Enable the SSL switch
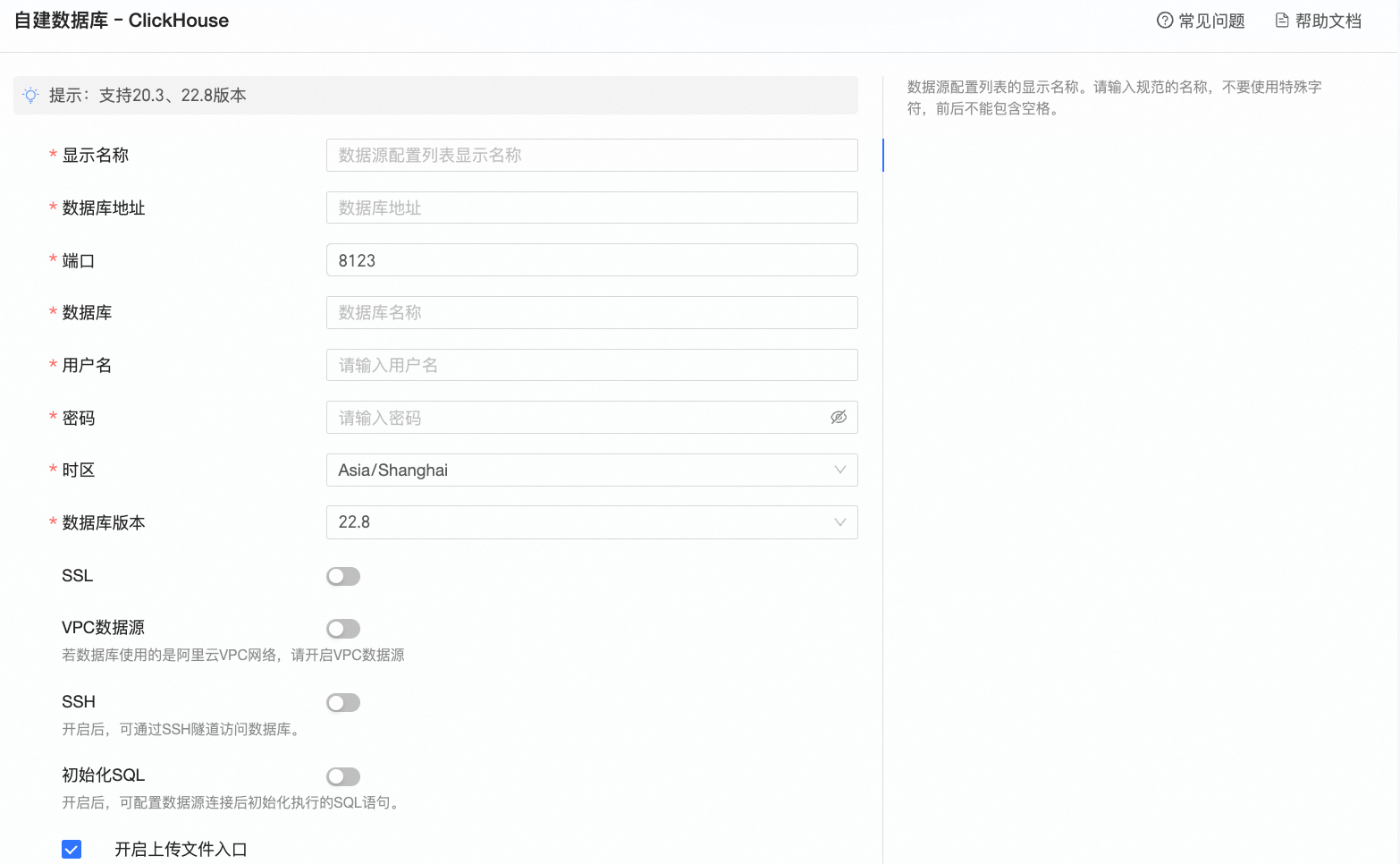Screen dimensions: 1400x864 (343, 576)
